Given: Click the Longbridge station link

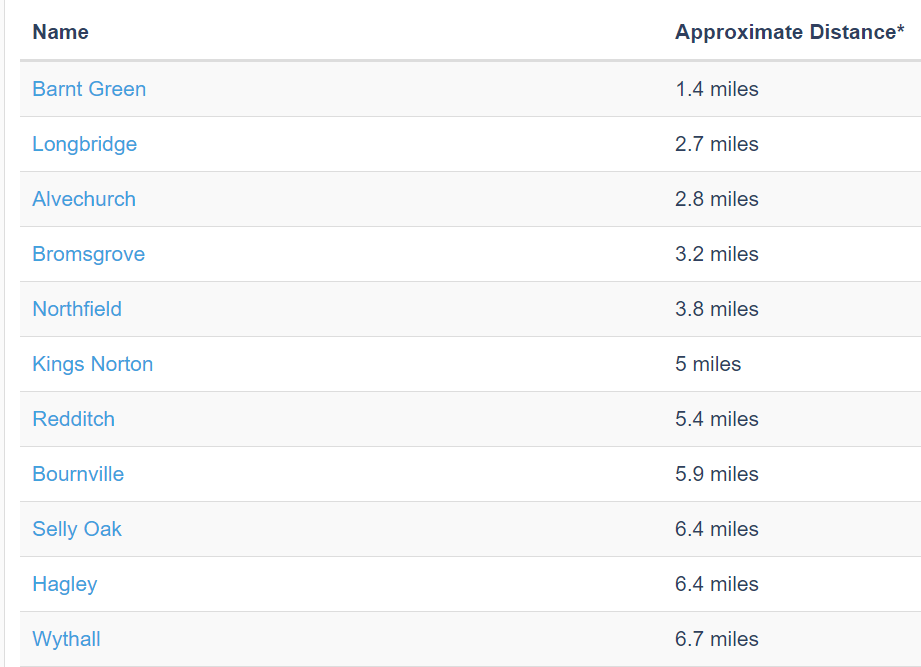Looking at the screenshot, I should (84, 144).
